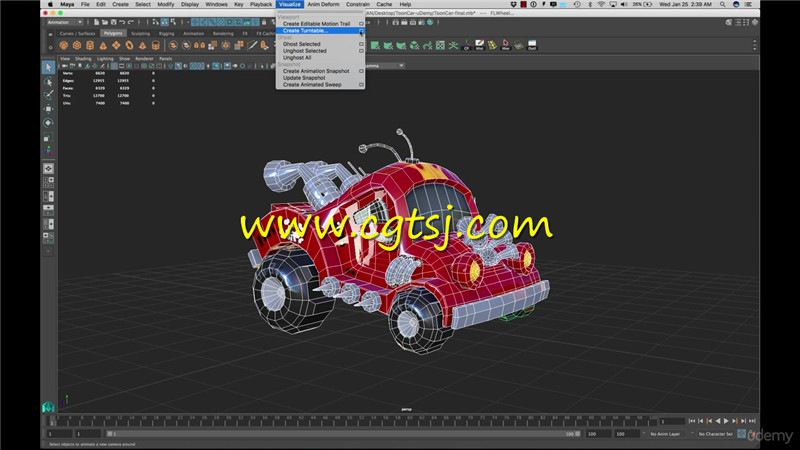Image resolution: width=800 pixels, height=450 pixels.
Task: Open the viewport Shading menu
Action: pos(83,59)
